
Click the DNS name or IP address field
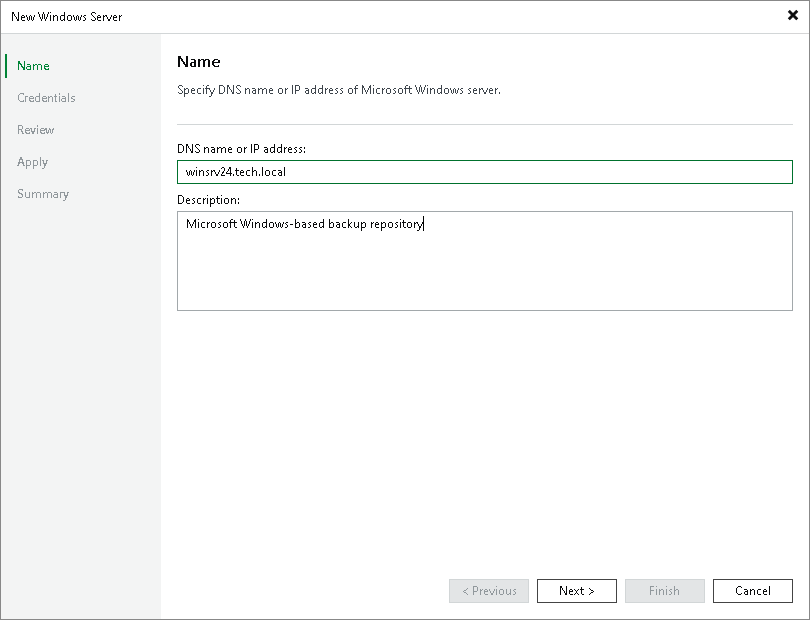click(485, 171)
